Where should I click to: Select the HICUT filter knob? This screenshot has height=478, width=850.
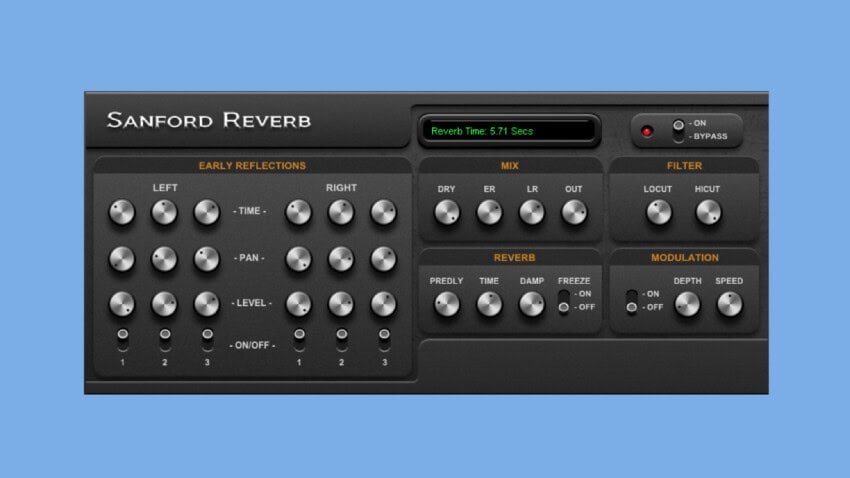point(708,212)
